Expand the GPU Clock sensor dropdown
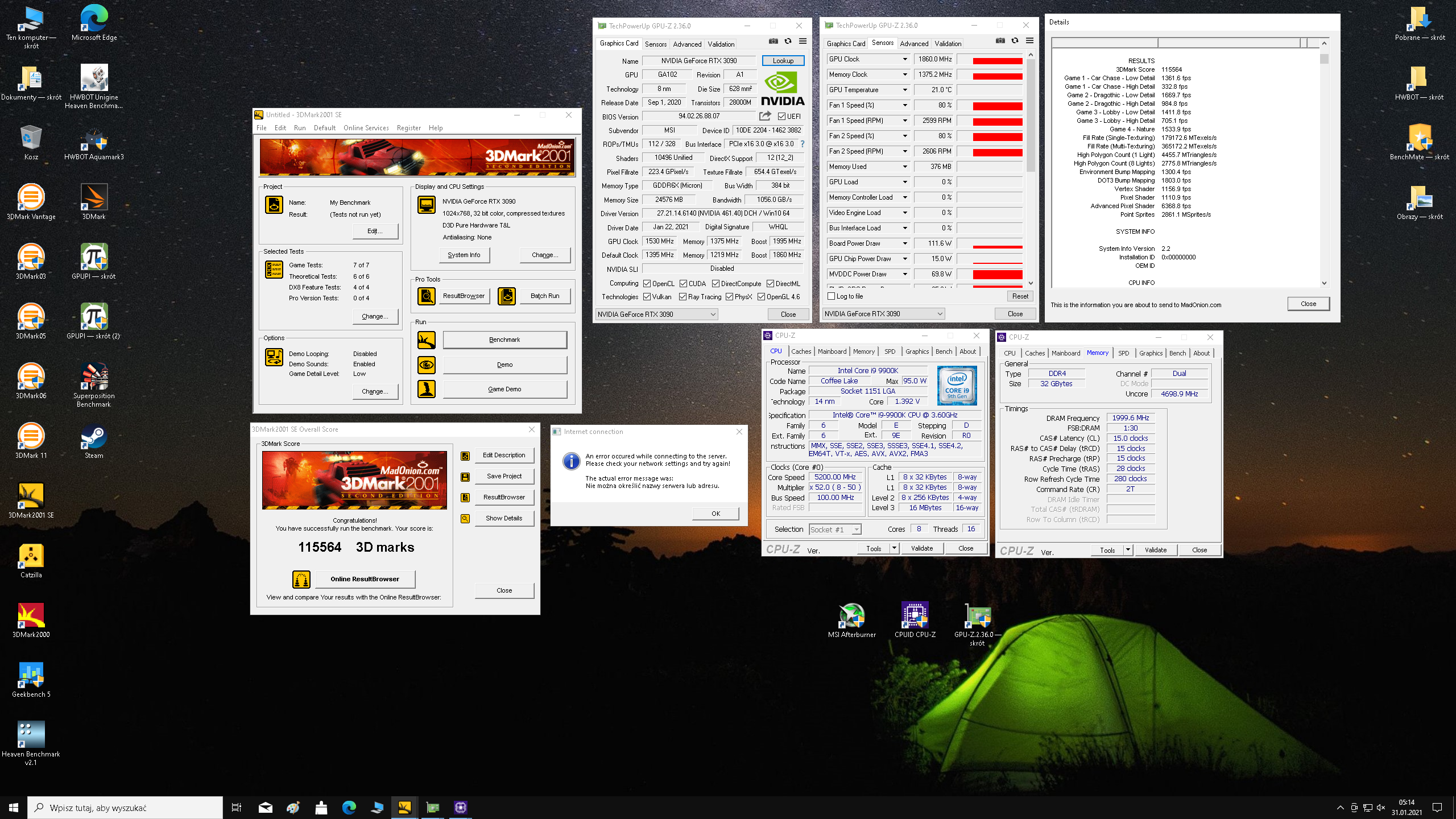The width and height of the screenshot is (1456, 819). point(905,59)
